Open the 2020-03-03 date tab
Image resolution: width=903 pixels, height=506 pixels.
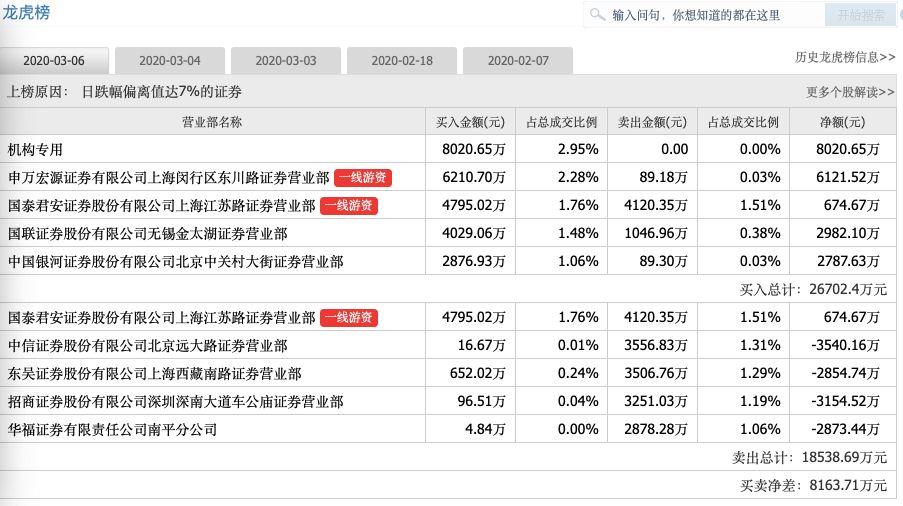pyautogui.click(x=285, y=60)
